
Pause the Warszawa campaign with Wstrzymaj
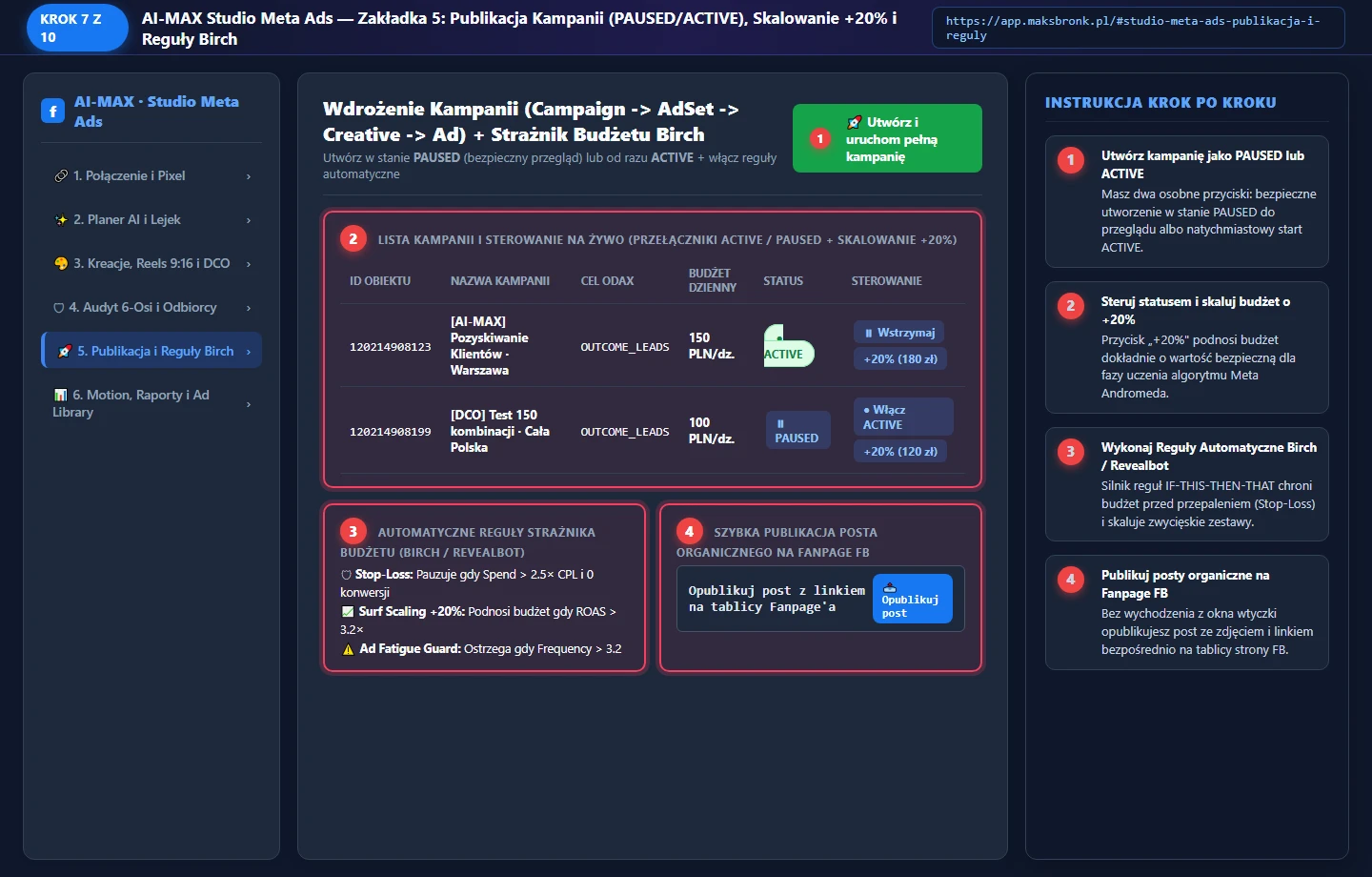click(x=898, y=333)
